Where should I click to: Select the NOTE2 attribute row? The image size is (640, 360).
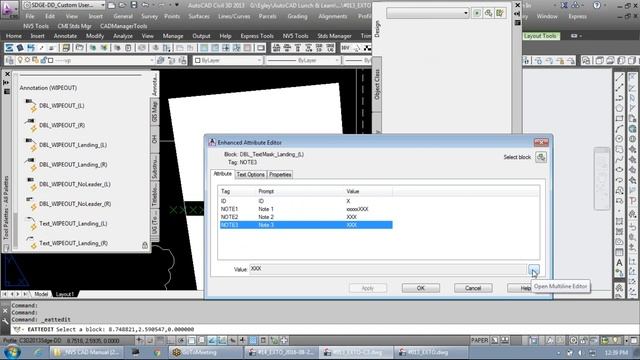tap(306, 217)
